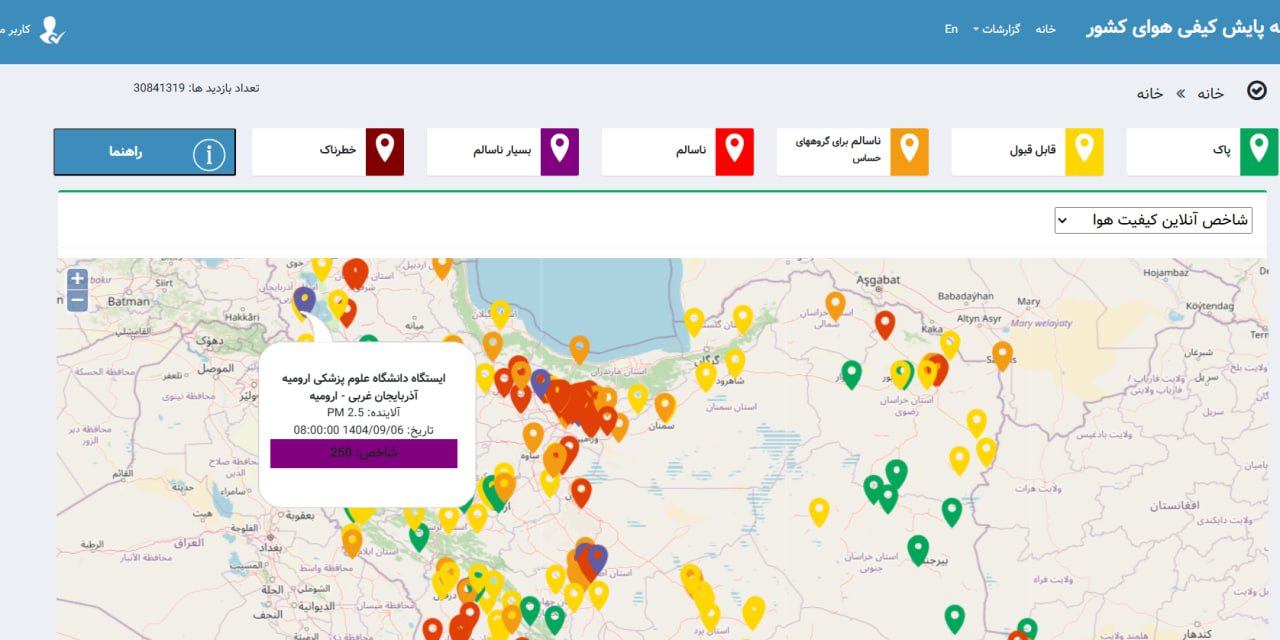Go to 'خانه' in the top navigation

pyautogui.click(x=1045, y=29)
